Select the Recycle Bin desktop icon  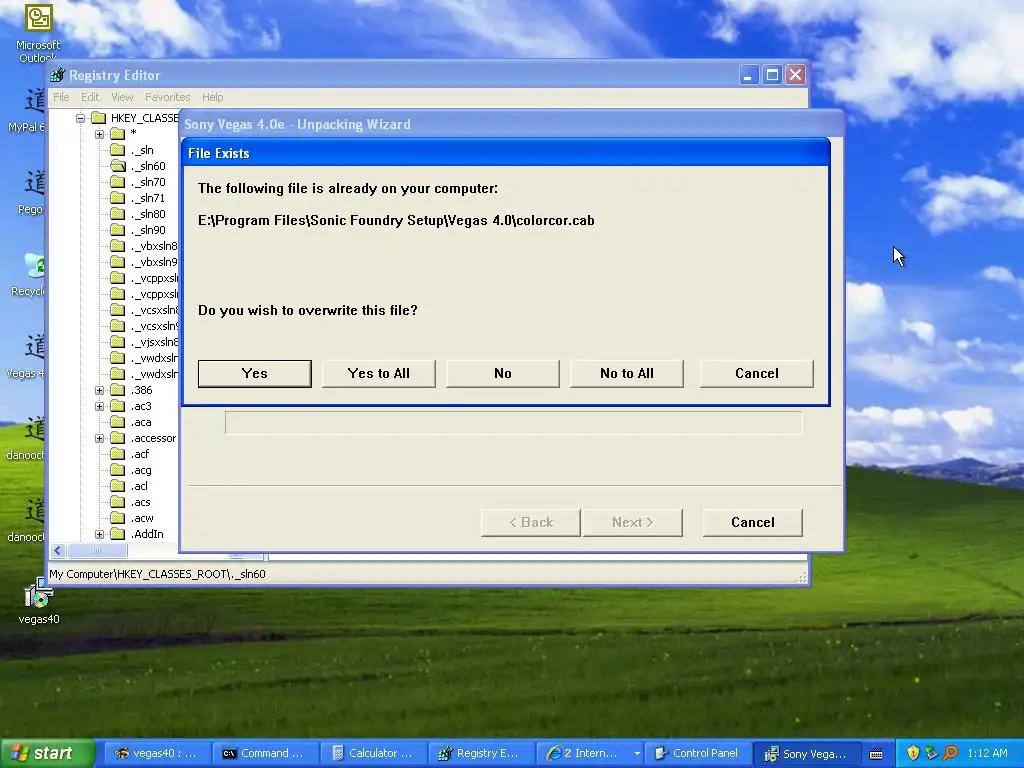pos(29,274)
